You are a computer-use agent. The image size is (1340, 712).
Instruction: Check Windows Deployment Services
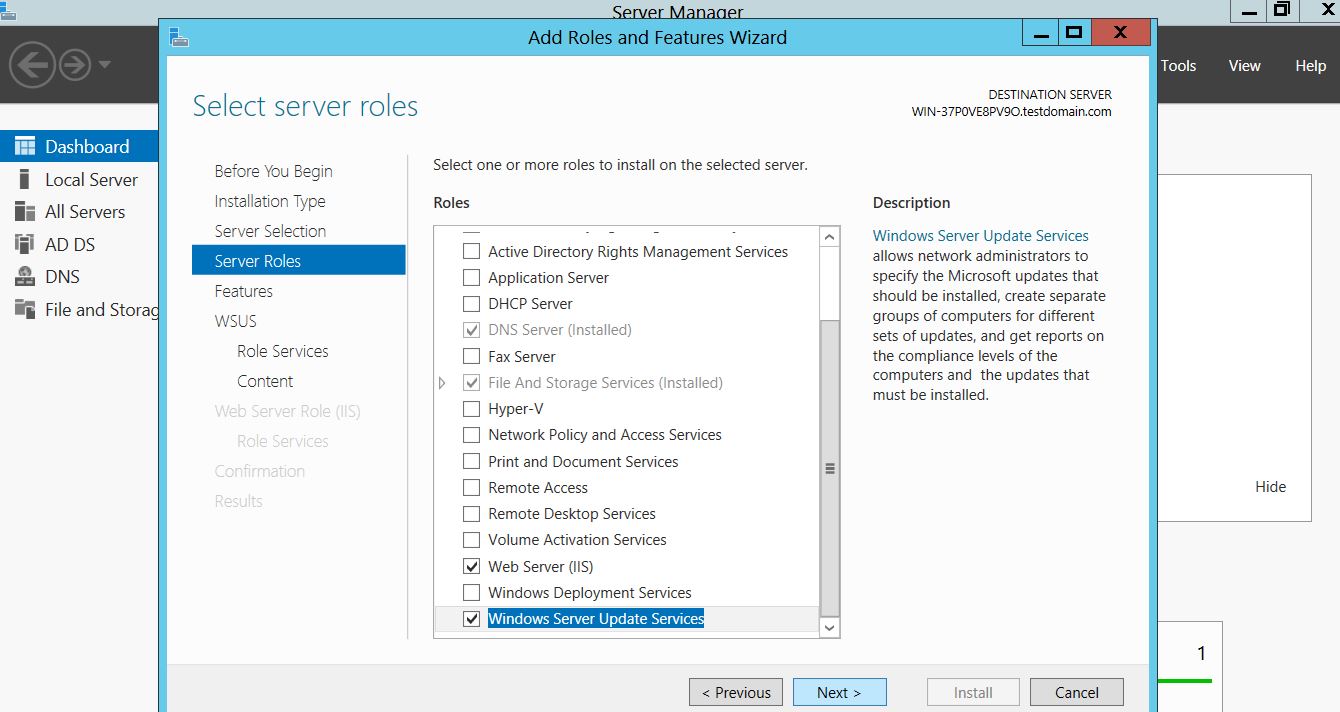pos(472,593)
